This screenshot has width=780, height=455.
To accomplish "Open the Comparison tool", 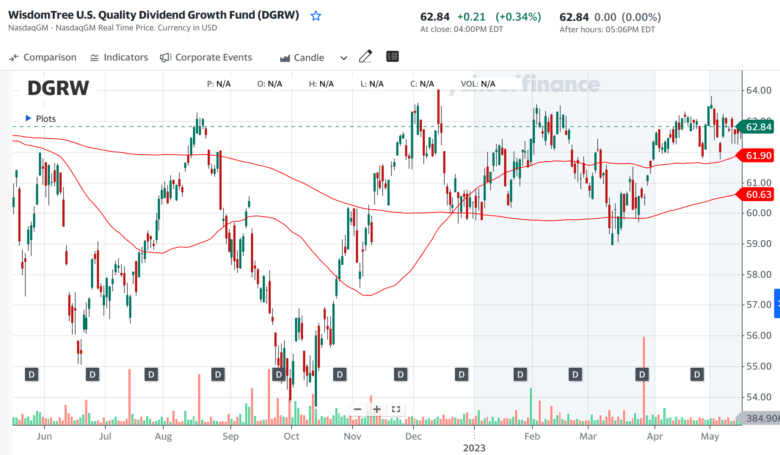I will [x=43, y=57].
